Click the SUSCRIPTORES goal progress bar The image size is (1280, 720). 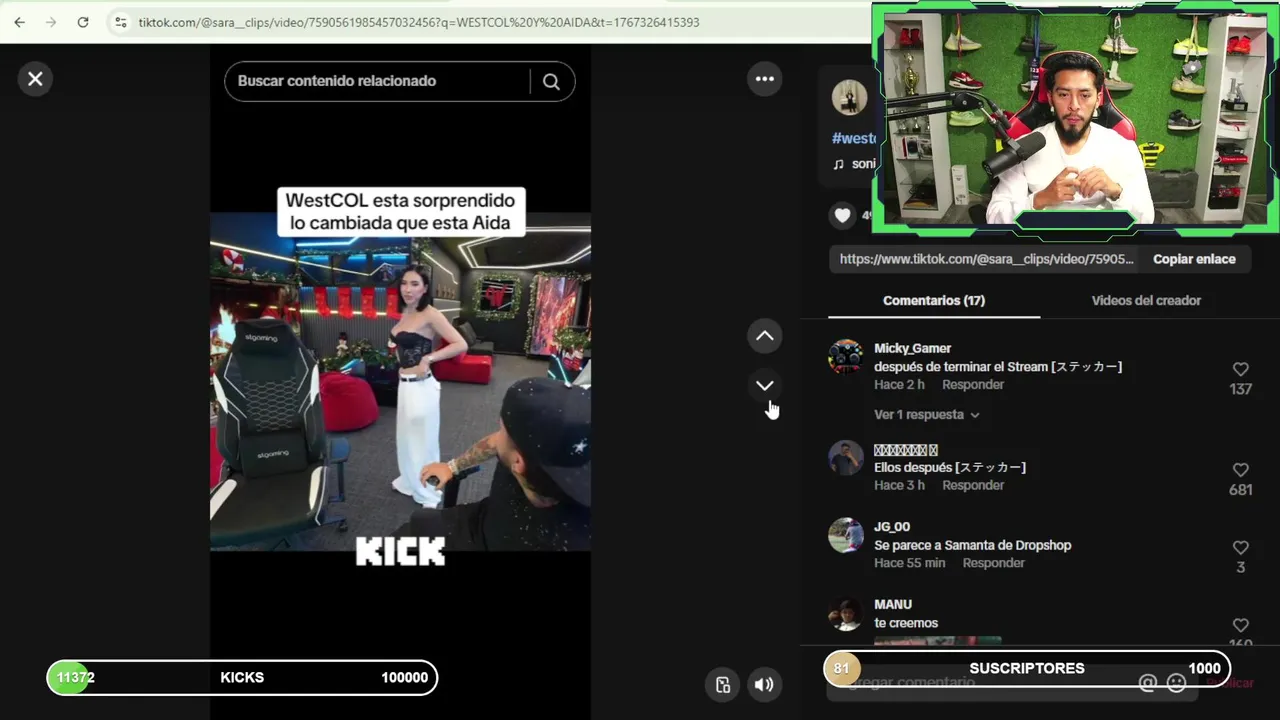1027,669
